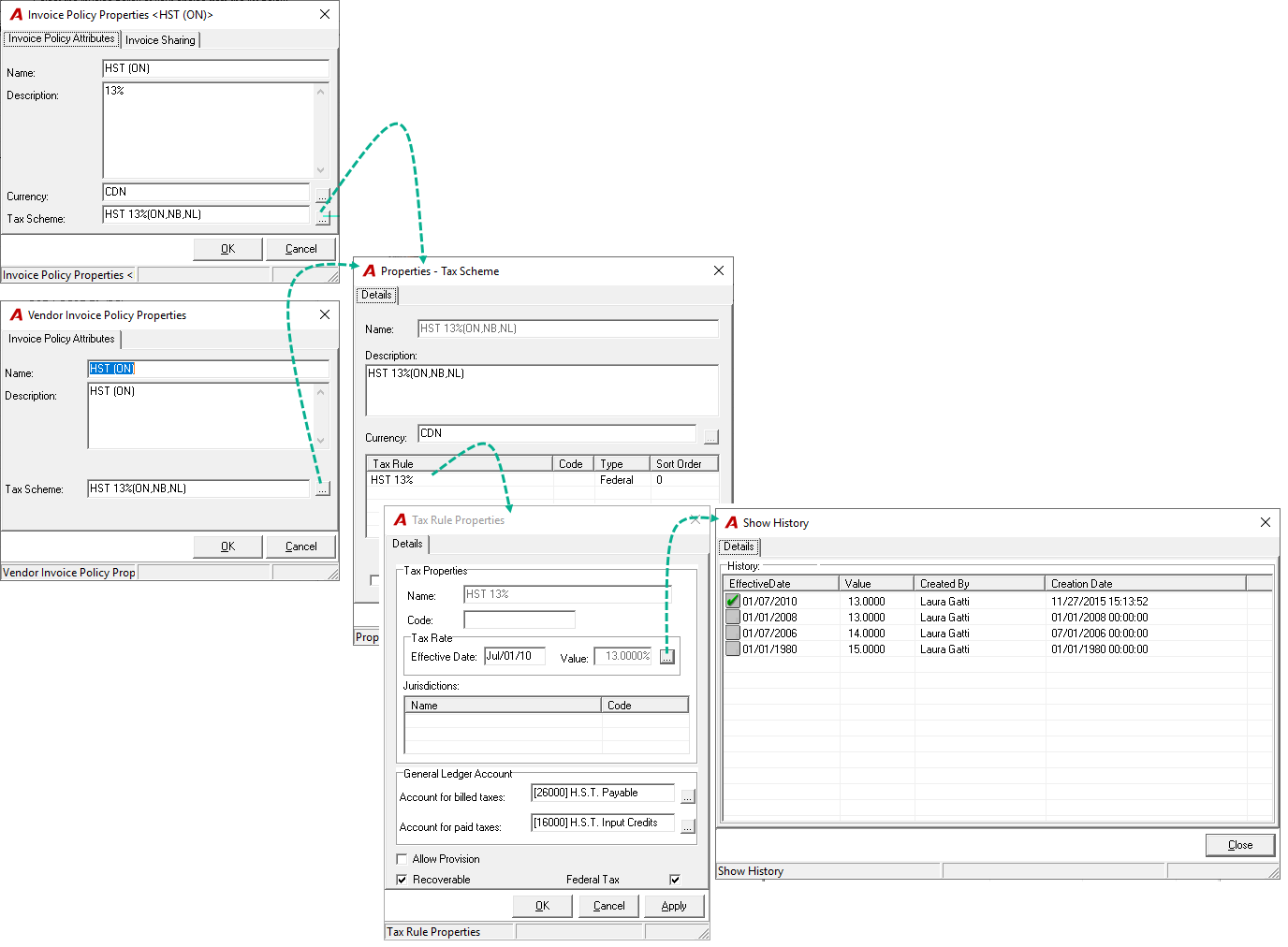Toggle the Federal Tax checkbox
Viewport: 1288px width, 947px height.
(675, 880)
